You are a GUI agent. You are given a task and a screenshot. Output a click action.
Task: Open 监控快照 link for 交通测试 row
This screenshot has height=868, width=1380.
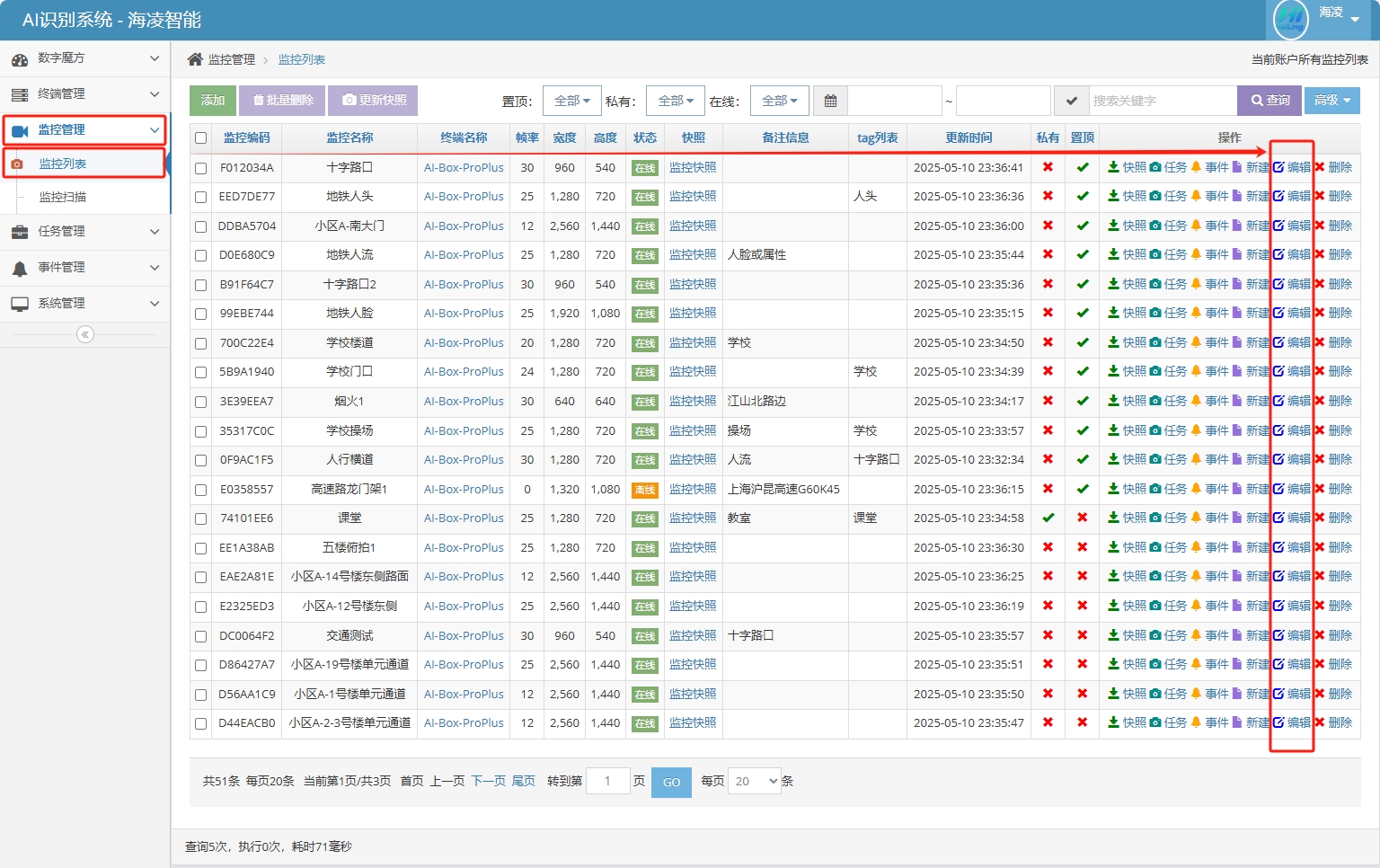(693, 635)
